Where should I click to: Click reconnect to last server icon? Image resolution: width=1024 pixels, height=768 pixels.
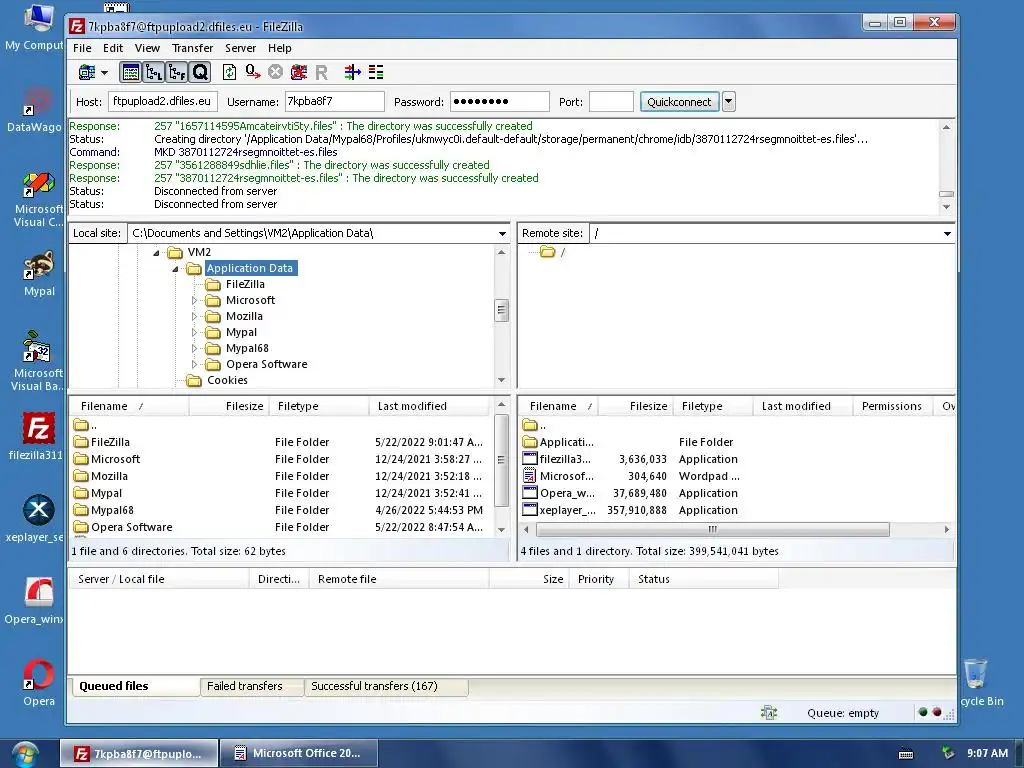tap(321, 72)
